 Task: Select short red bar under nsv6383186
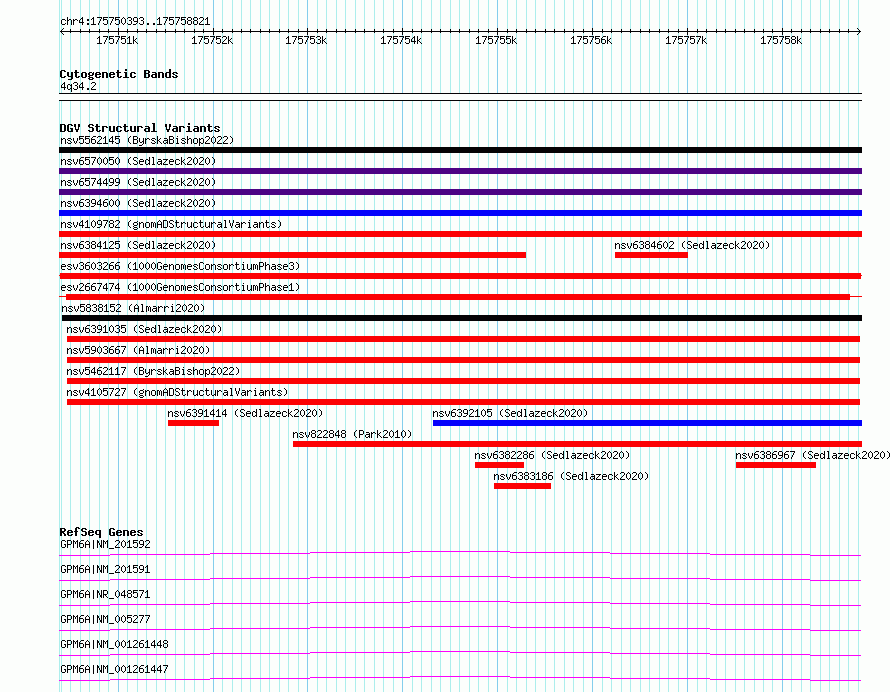tap(522, 486)
